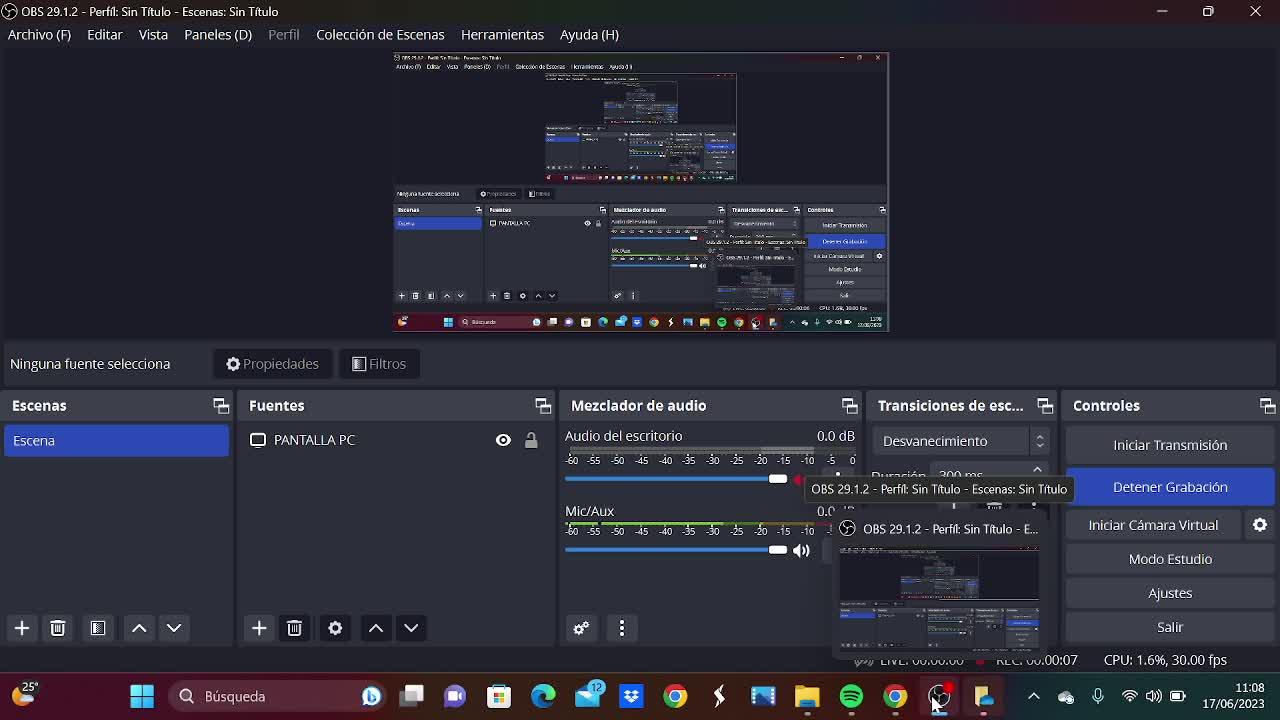
Task: Open scene filters icon in Escenas panel
Action: [98, 628]
